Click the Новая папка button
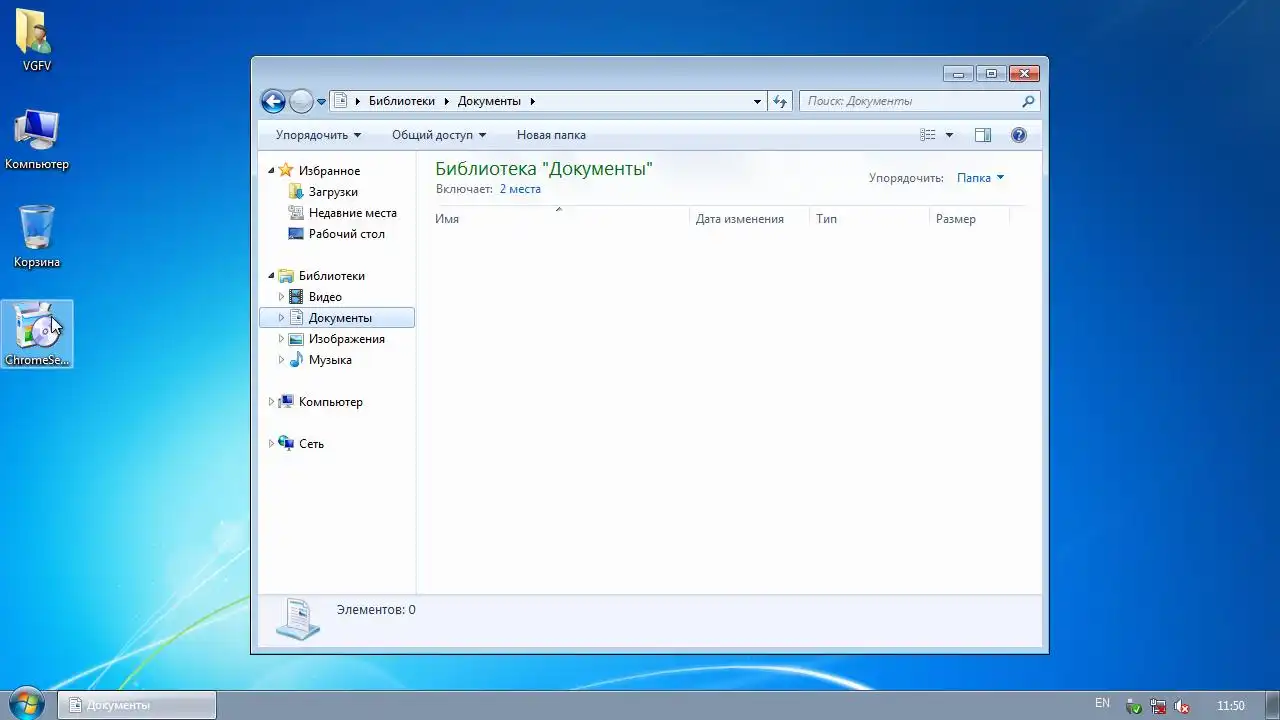 point(551,135)
